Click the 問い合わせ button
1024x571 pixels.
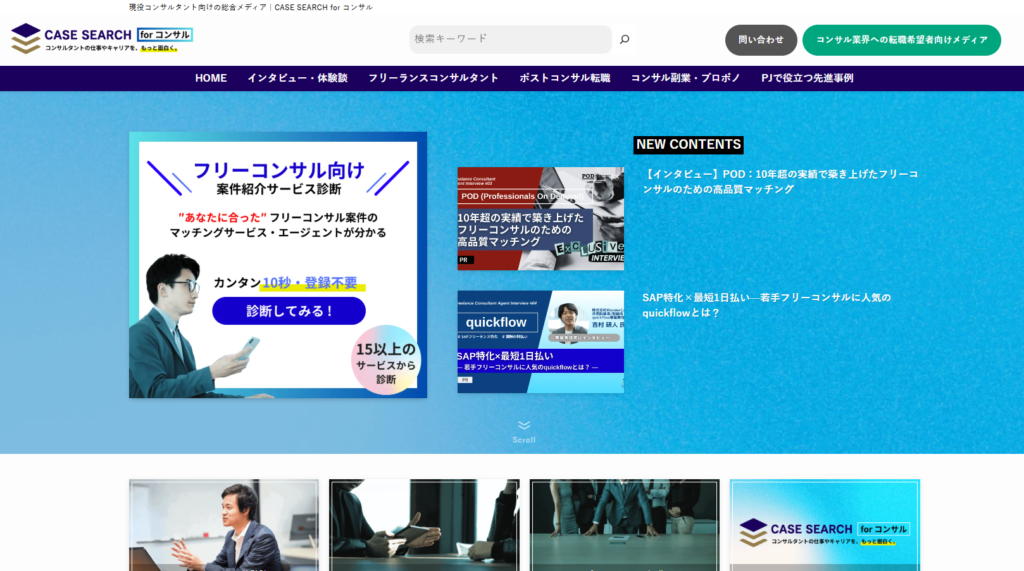[x=761, y=40]
